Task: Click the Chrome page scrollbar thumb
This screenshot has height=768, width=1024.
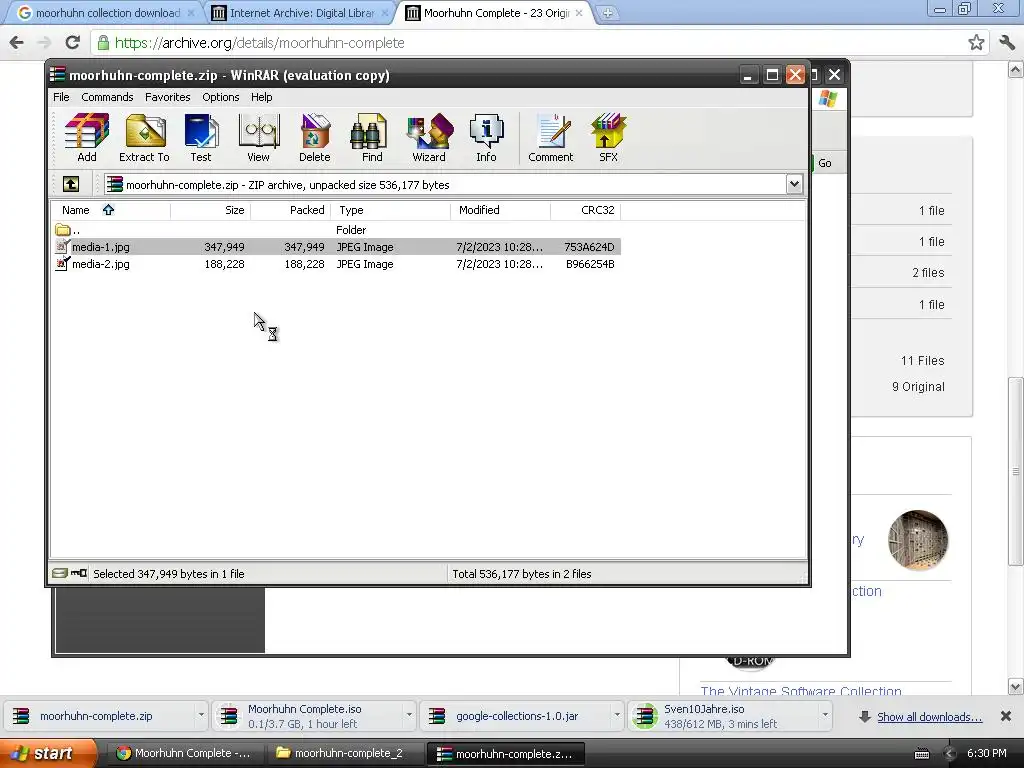Action: tap(1015, 472)
